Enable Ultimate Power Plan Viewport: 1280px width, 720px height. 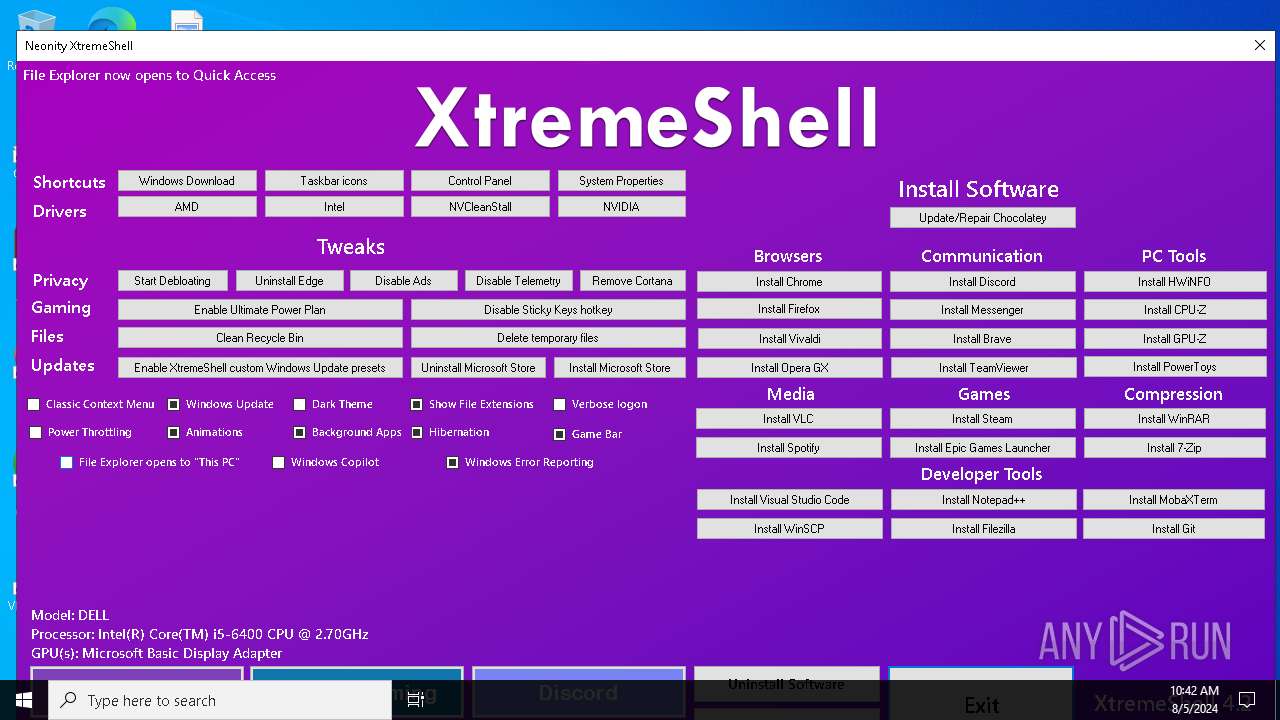(260, 310)
